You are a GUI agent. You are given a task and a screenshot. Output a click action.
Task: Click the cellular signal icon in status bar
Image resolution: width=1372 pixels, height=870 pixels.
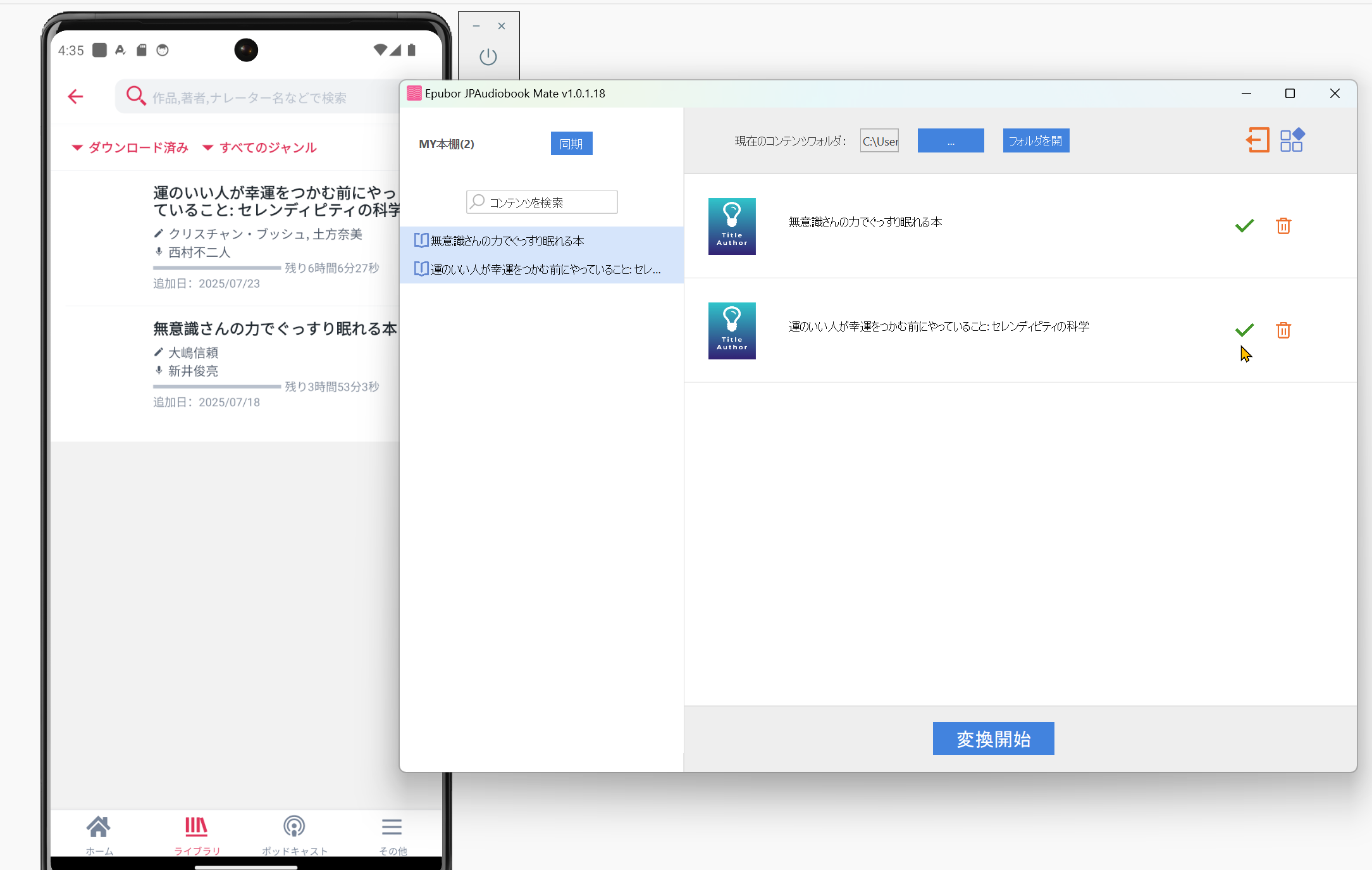tap(395, 50)
